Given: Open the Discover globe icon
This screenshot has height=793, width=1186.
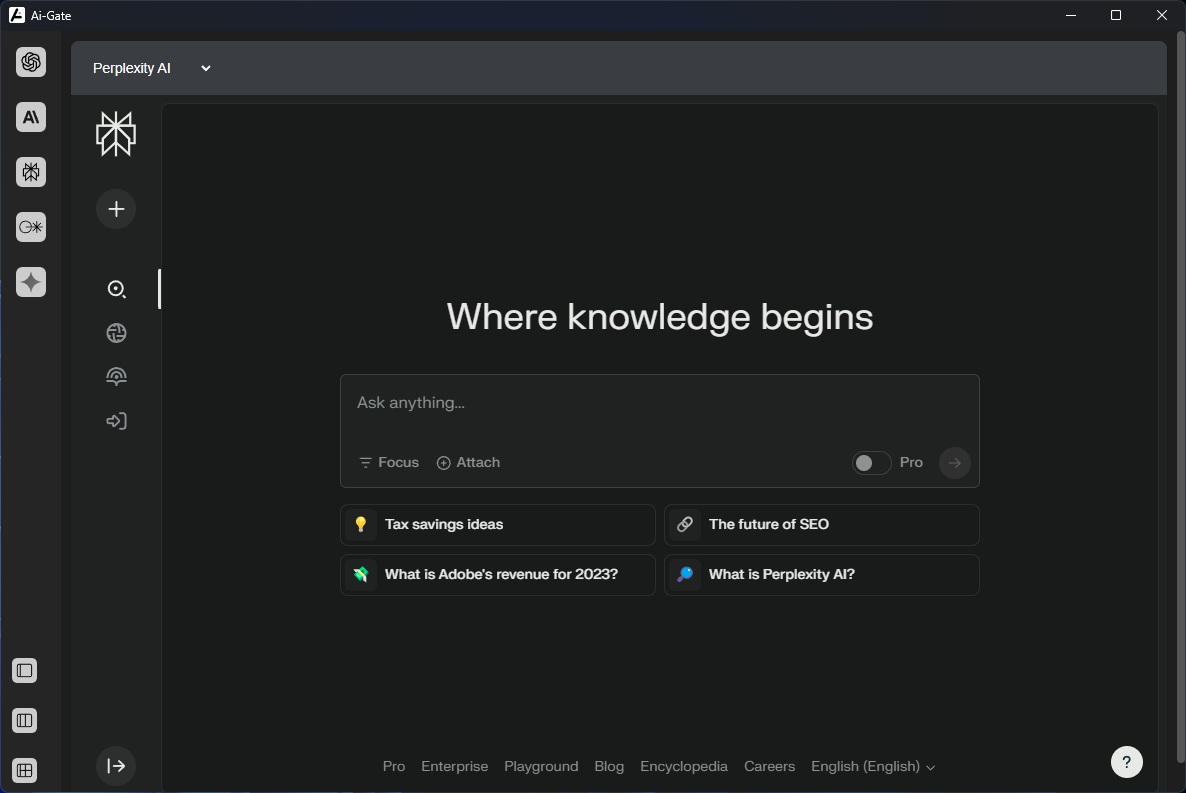Looking at the screenshot, I should (x=116, y=333).
